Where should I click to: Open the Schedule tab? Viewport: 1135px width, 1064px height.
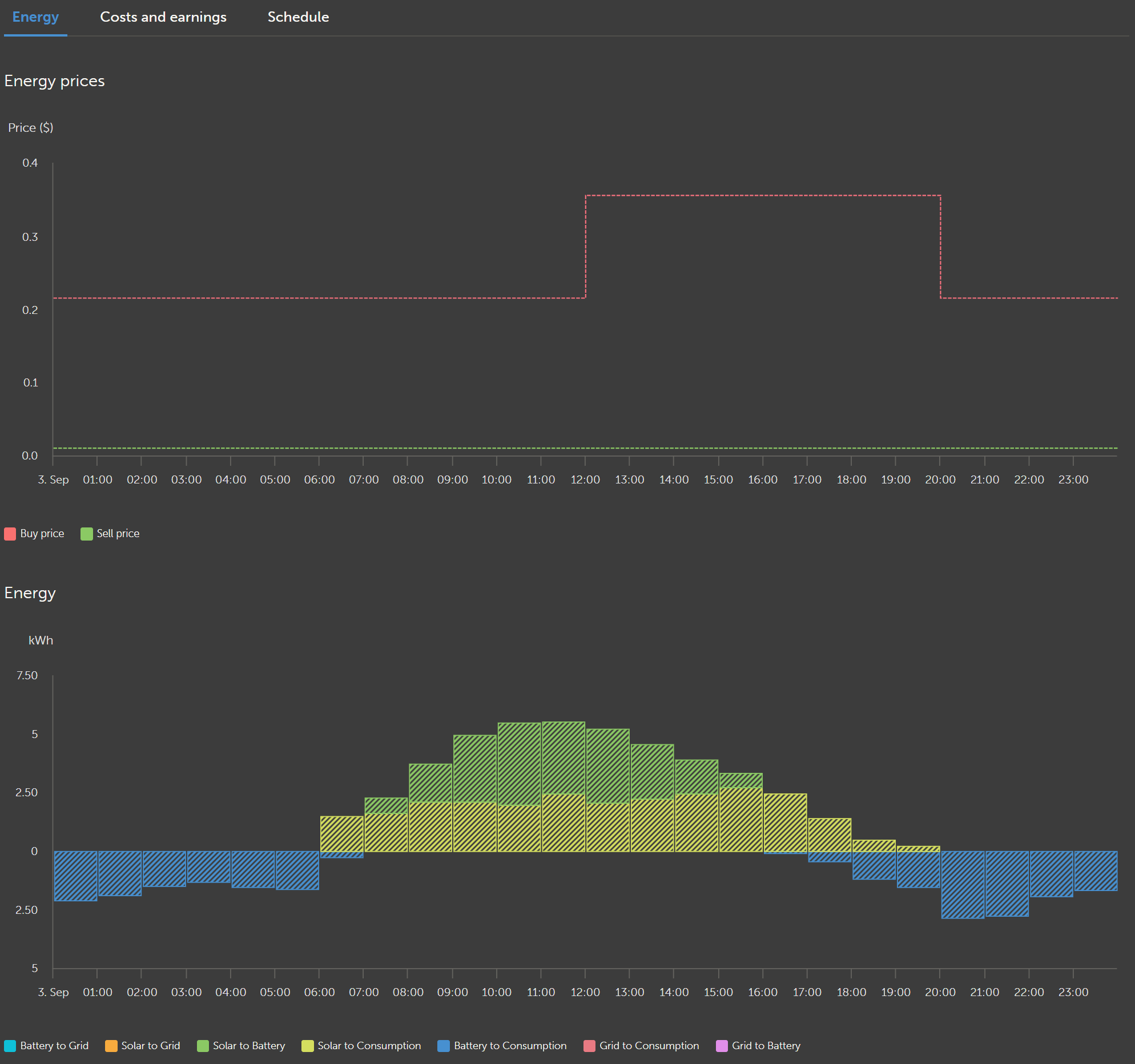(298, 17)
